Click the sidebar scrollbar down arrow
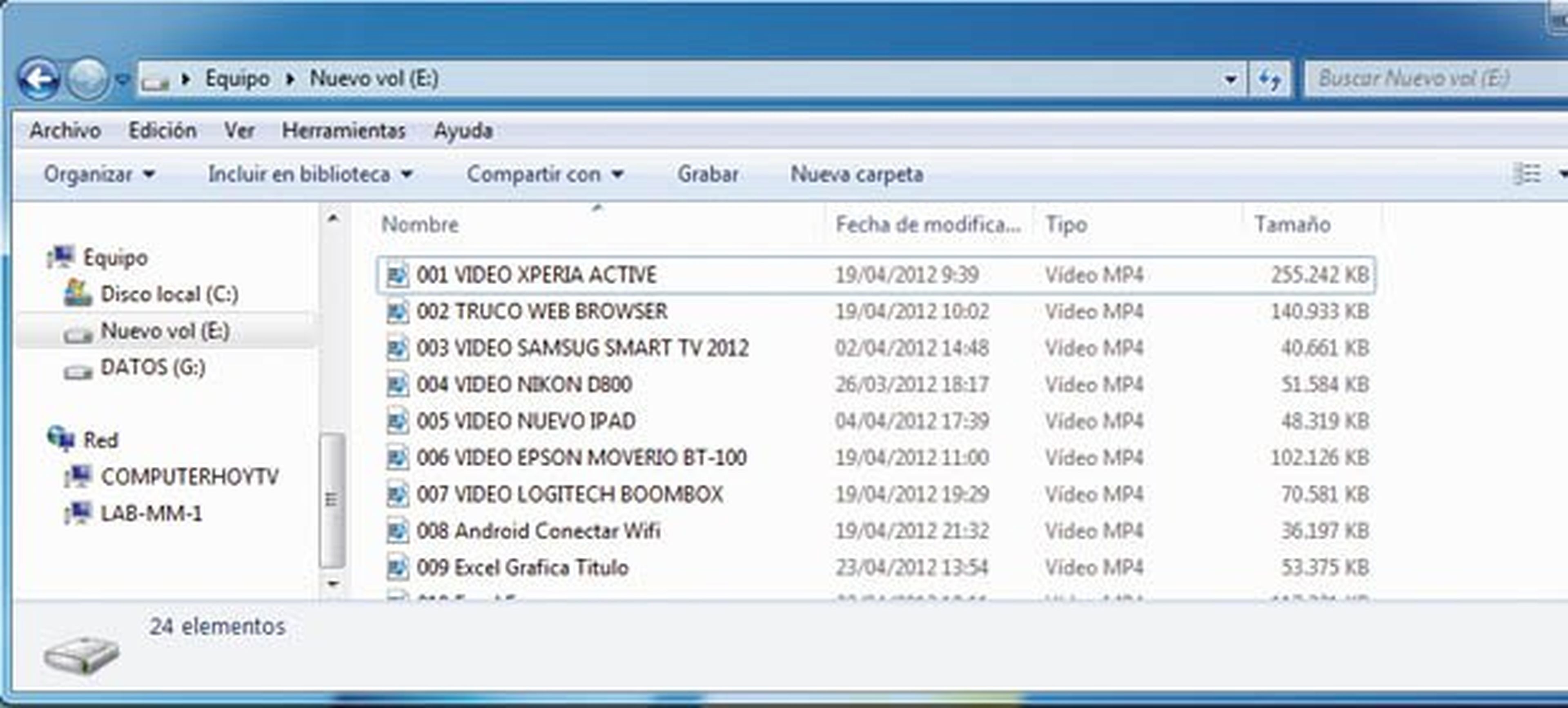 point(333,583)
